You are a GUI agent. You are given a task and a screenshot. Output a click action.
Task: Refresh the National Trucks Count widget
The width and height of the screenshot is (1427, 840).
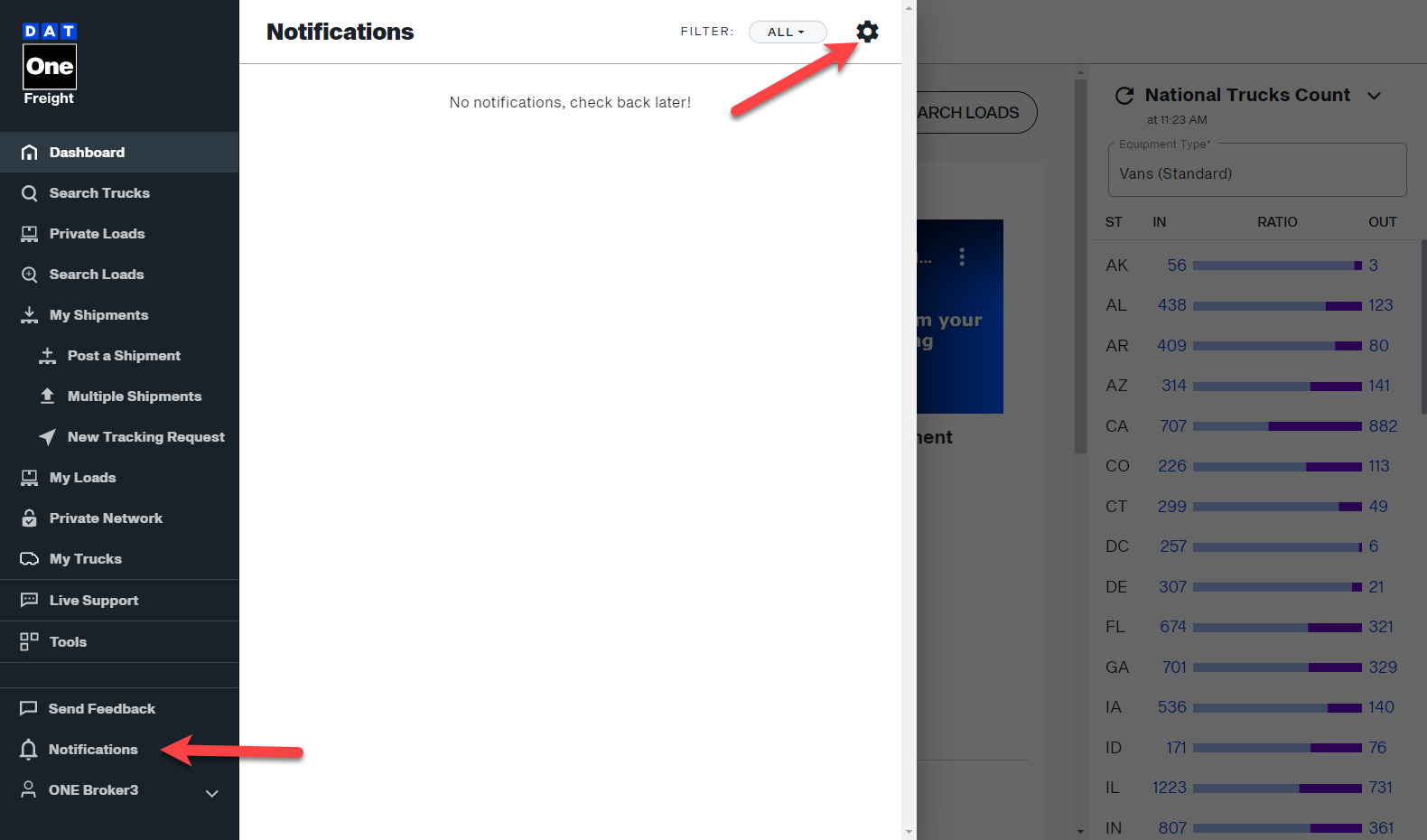[1124, 96]
